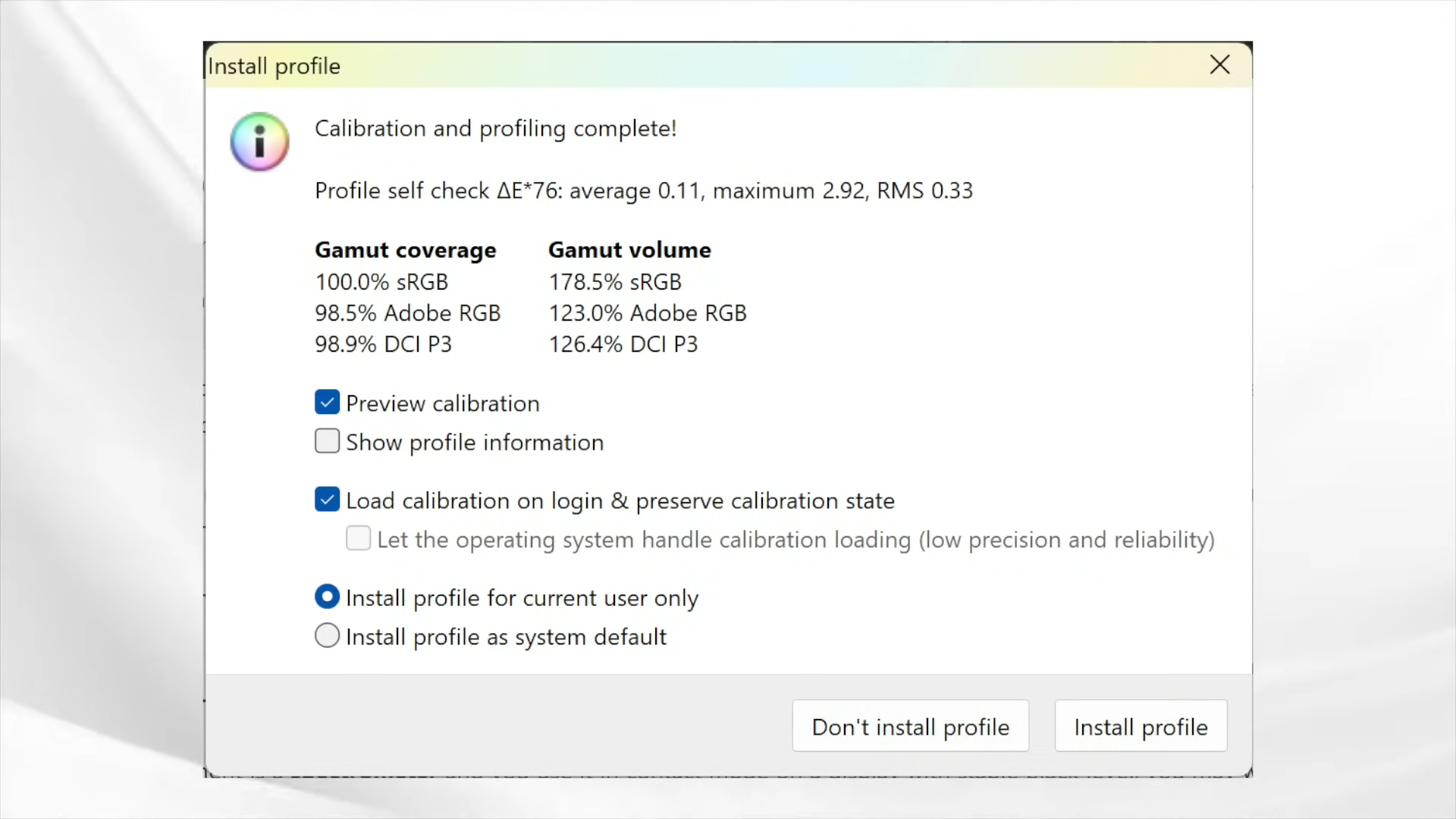Image resolution: width=1456 pixels, height=819 pixels.
Task: Enable Show profile information
Action: (x=327, y=441)
